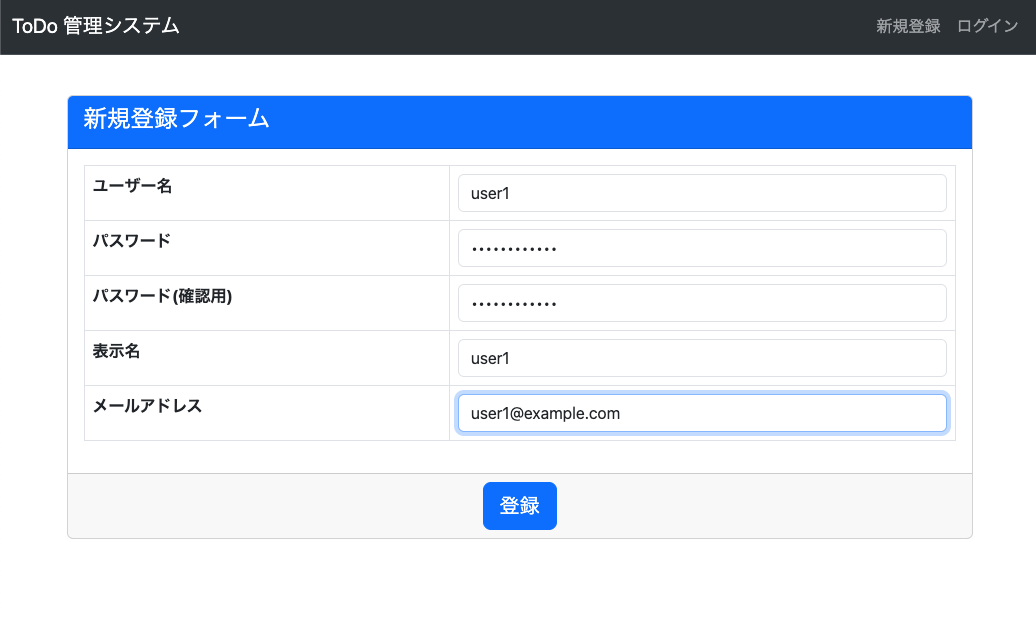This screenshot has height=617, width=1036.
Task: Focus the メールアドレス field with user1@example.com
Action: (702, 413)
